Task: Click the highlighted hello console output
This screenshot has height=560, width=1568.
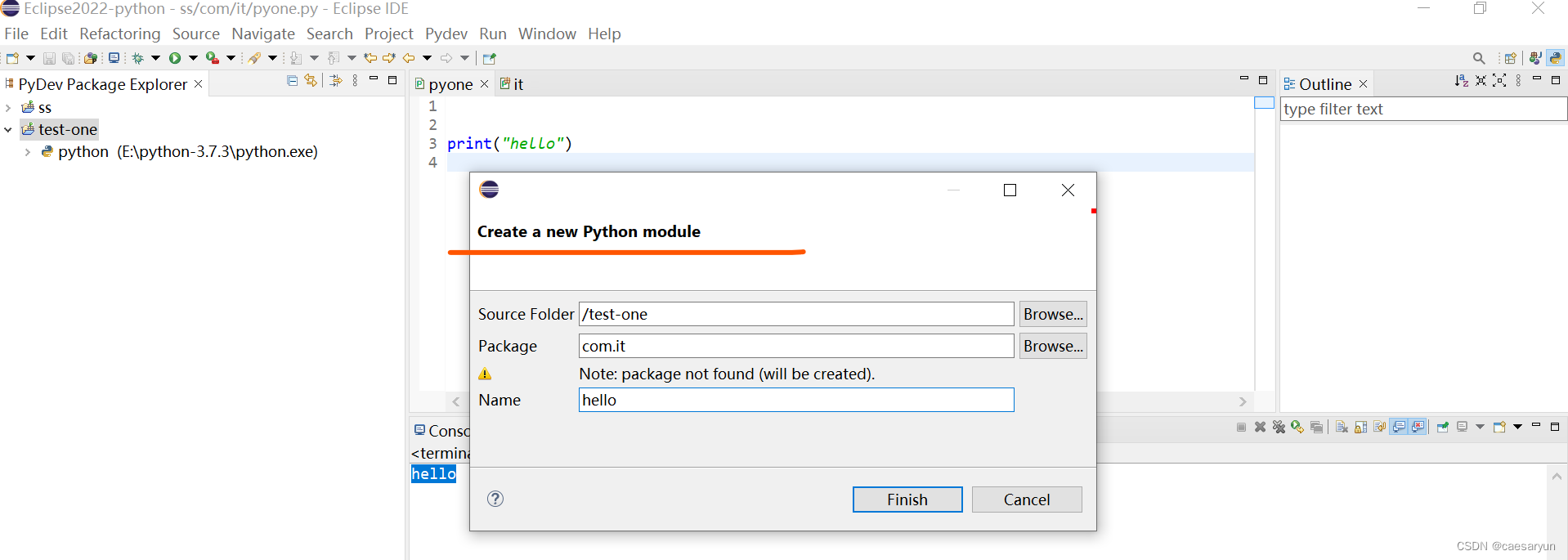Action: tap(433, 473)
